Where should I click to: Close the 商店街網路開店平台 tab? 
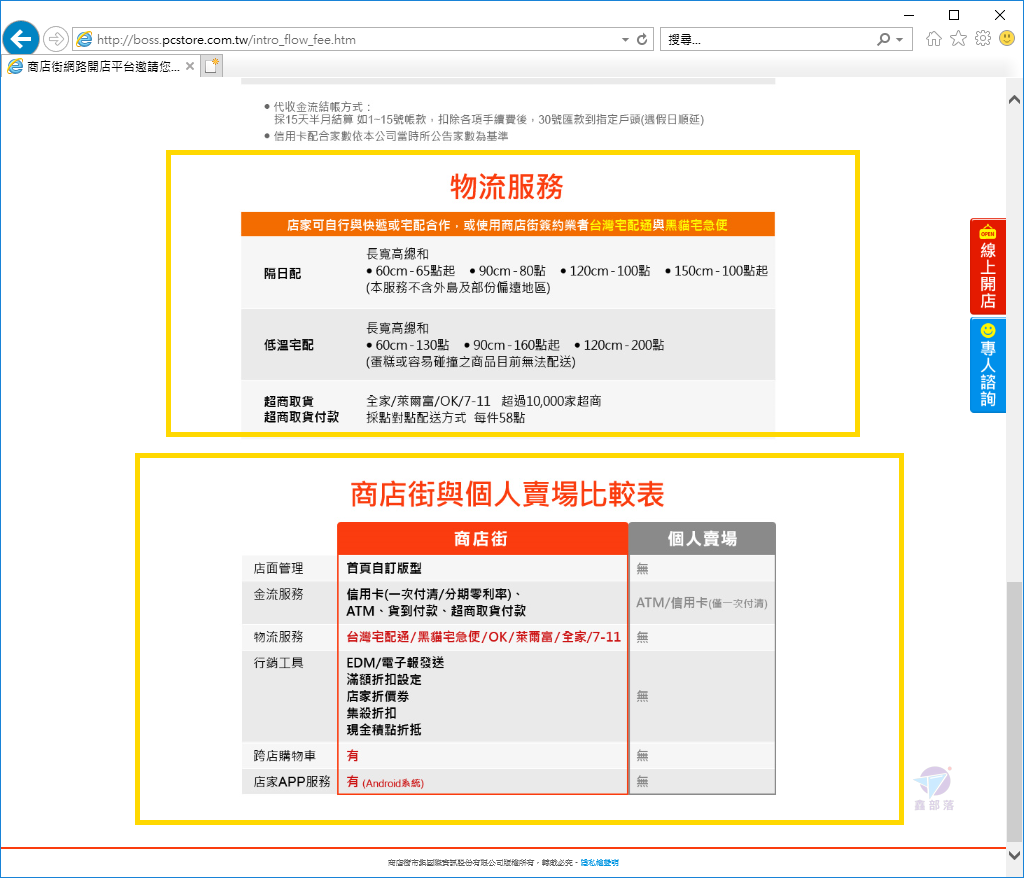pyautogui.click(x=190, y=66)
